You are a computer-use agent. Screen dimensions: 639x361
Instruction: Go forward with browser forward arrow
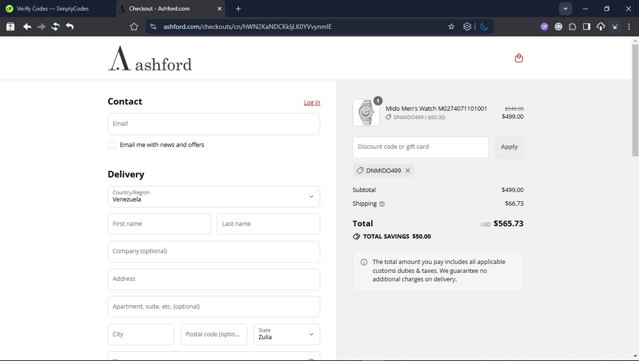(x=41, y=26)
